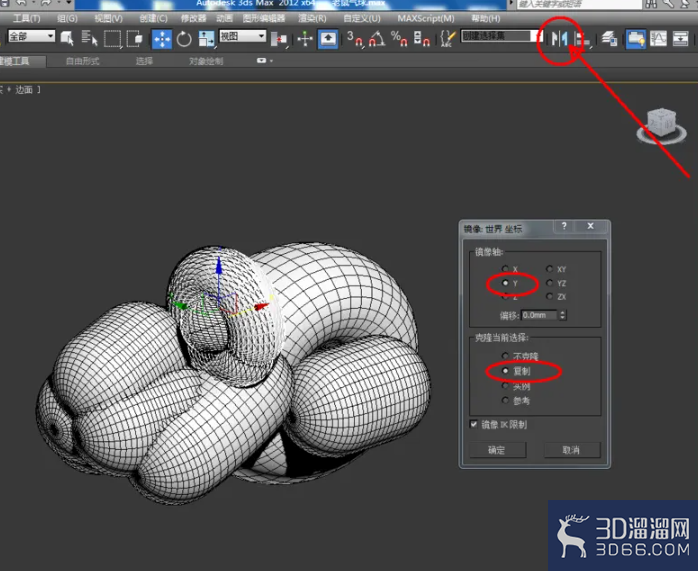Image resolution: width=698 pixels, height=571 pixels.
Task: Select the 实例 clone option
Action: coord(505,386)
